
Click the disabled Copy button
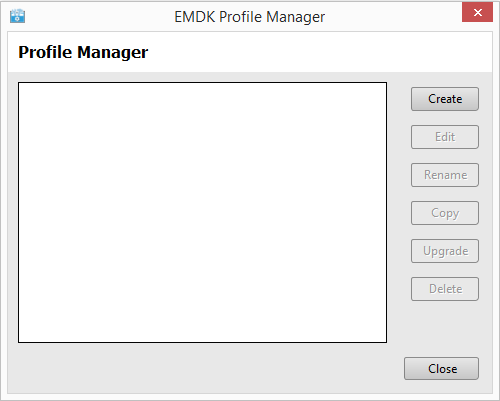(x=445, y=213)
